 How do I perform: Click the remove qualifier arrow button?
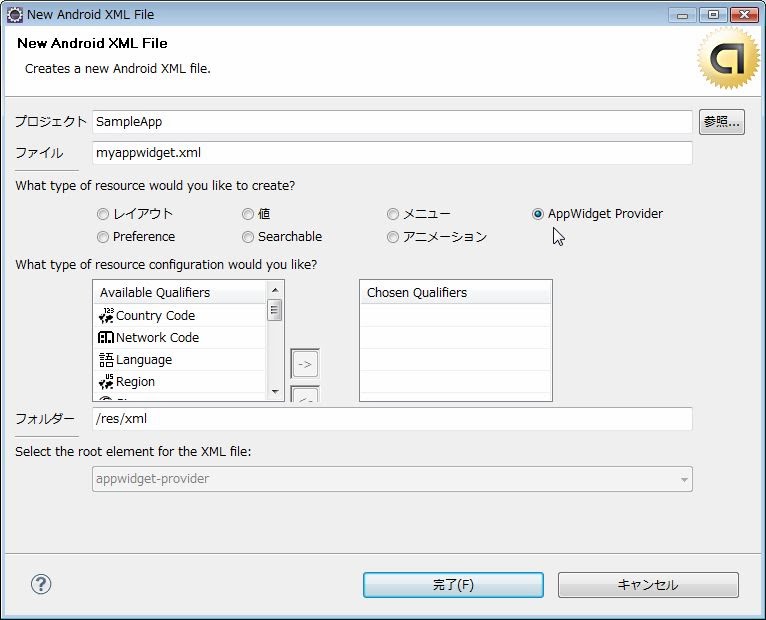point(305,395)
